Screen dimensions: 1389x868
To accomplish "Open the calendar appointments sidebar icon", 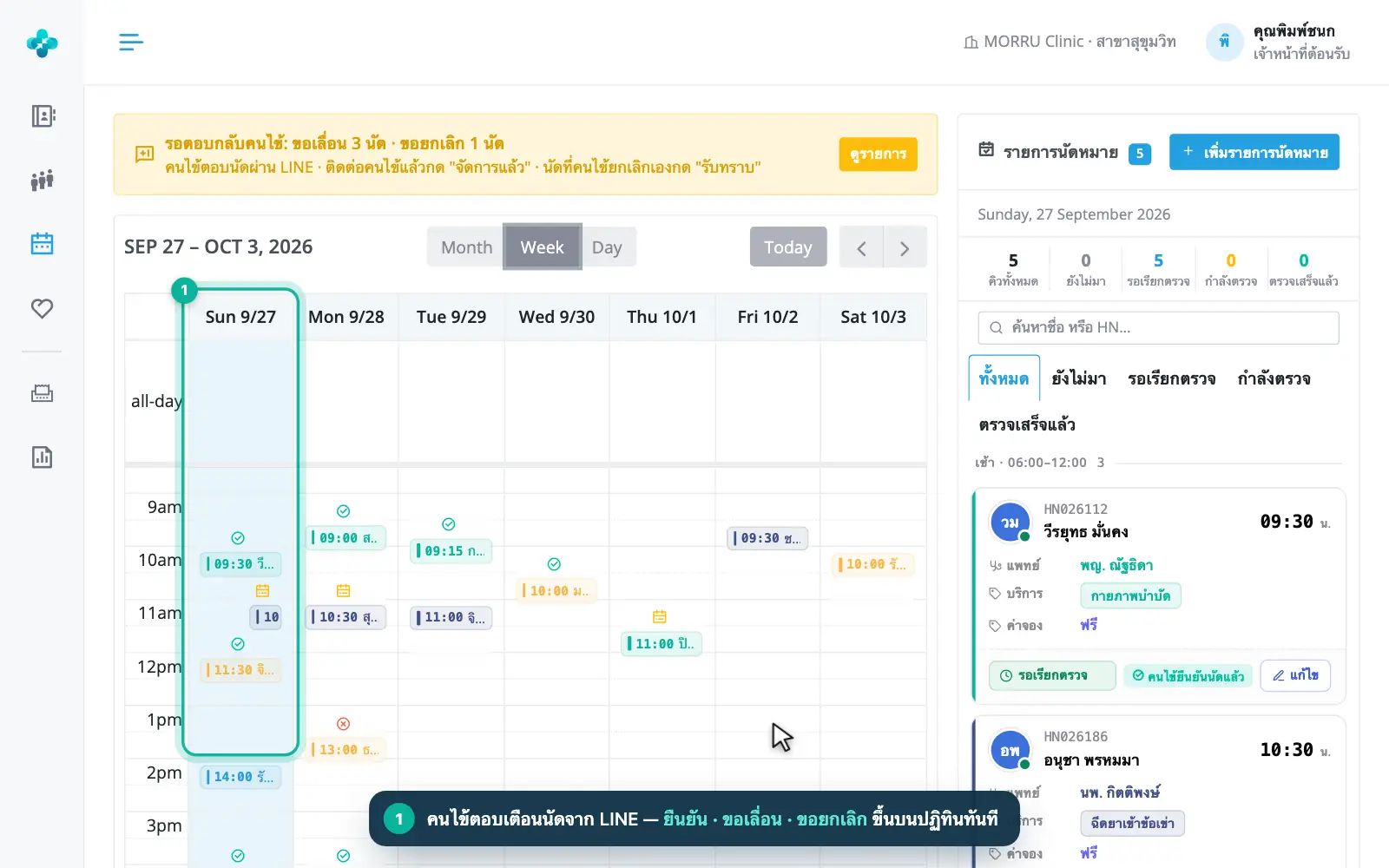I will [43, 244].
